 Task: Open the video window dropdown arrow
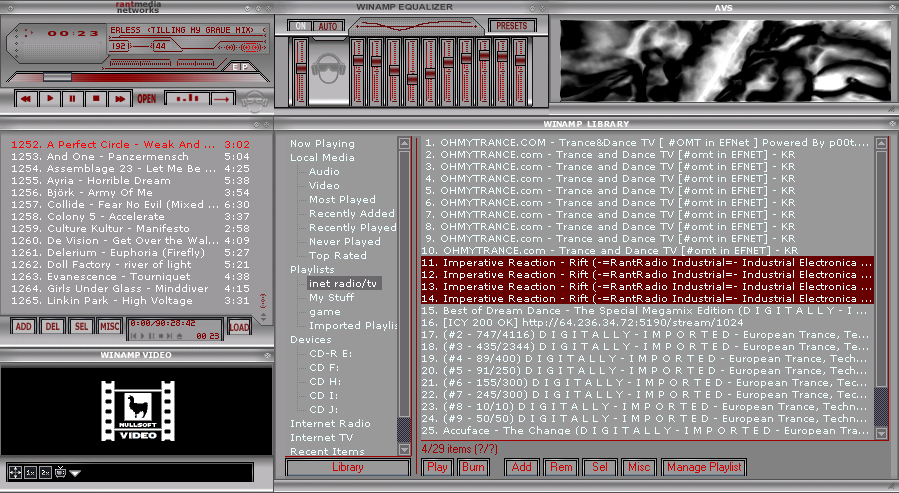[x=75, y=474]
